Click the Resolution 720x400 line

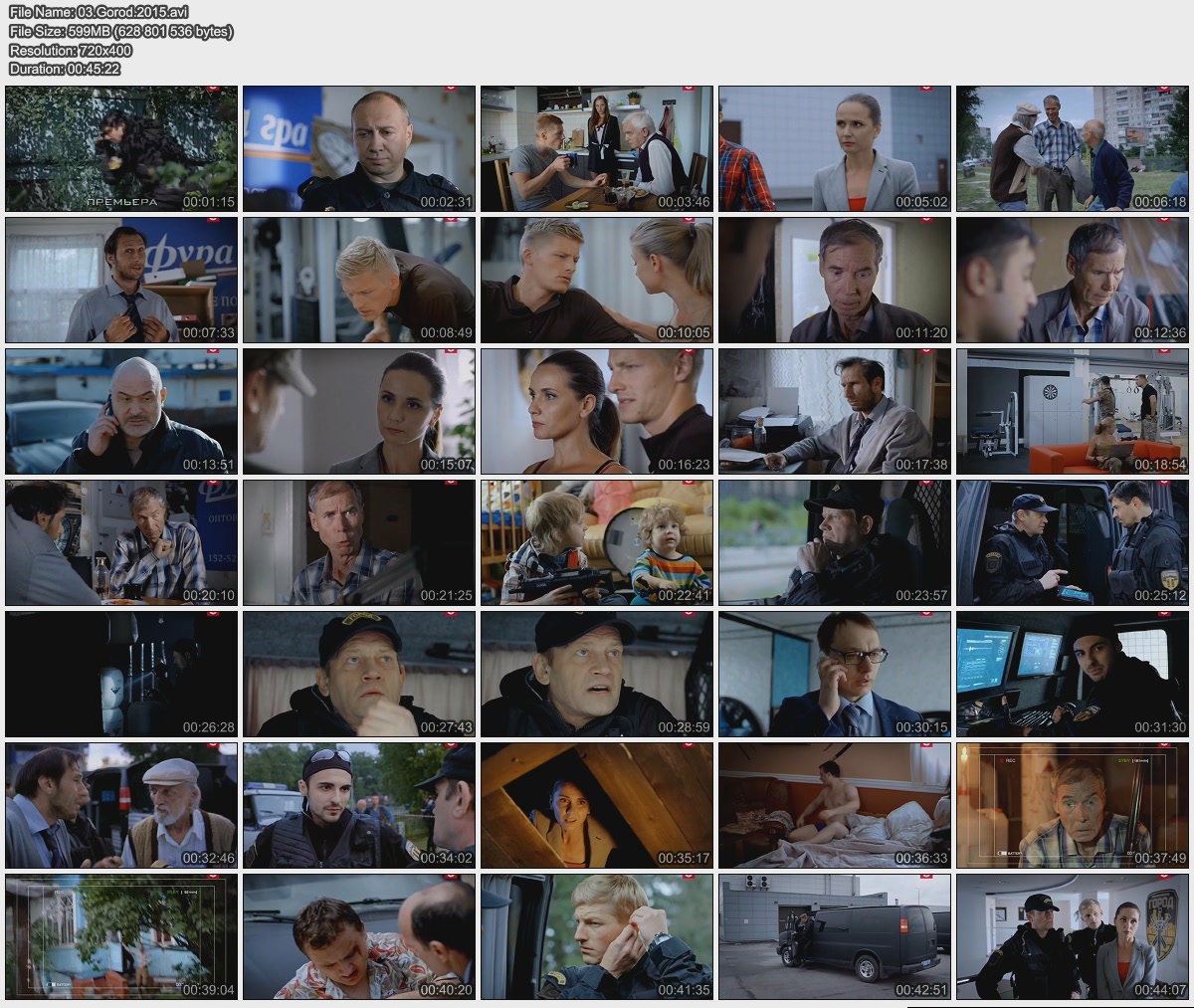coord(70,50)
